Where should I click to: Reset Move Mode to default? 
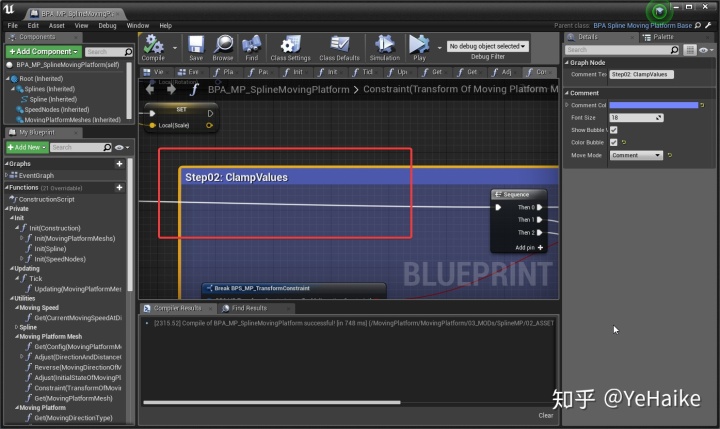pyautogui.click(x=670, y=155)
